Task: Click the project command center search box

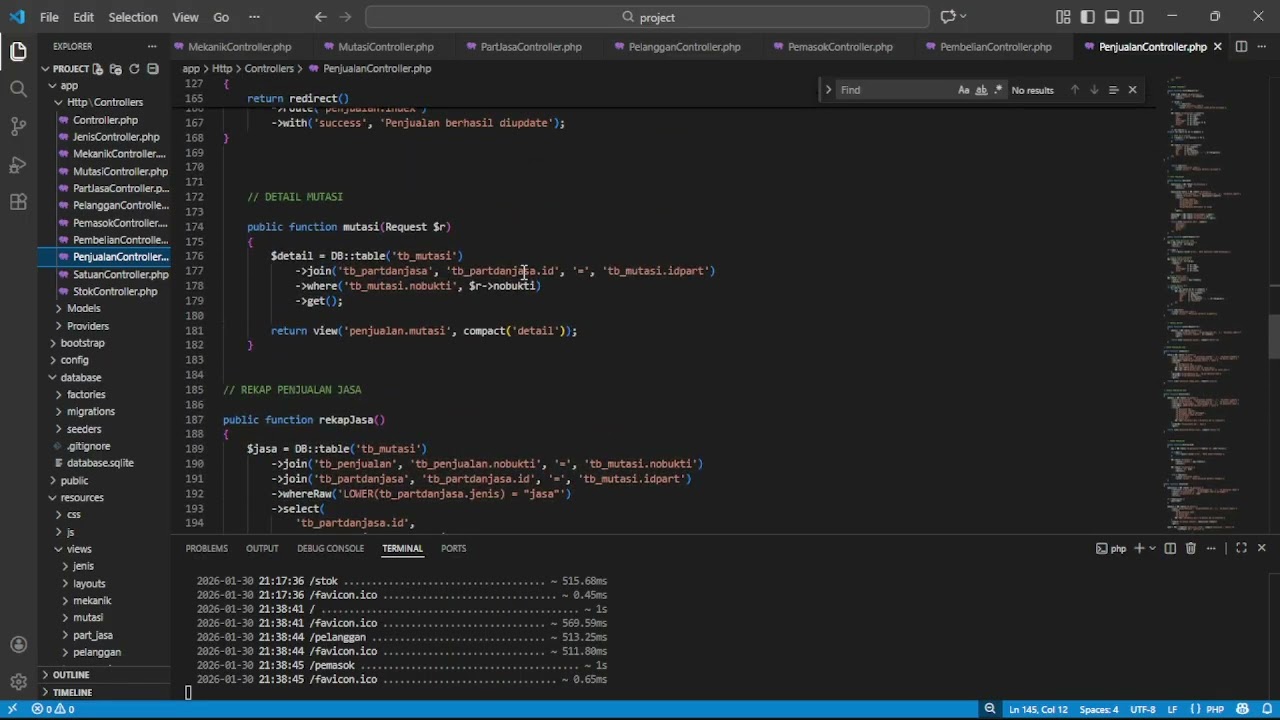Action: [647, 17]
